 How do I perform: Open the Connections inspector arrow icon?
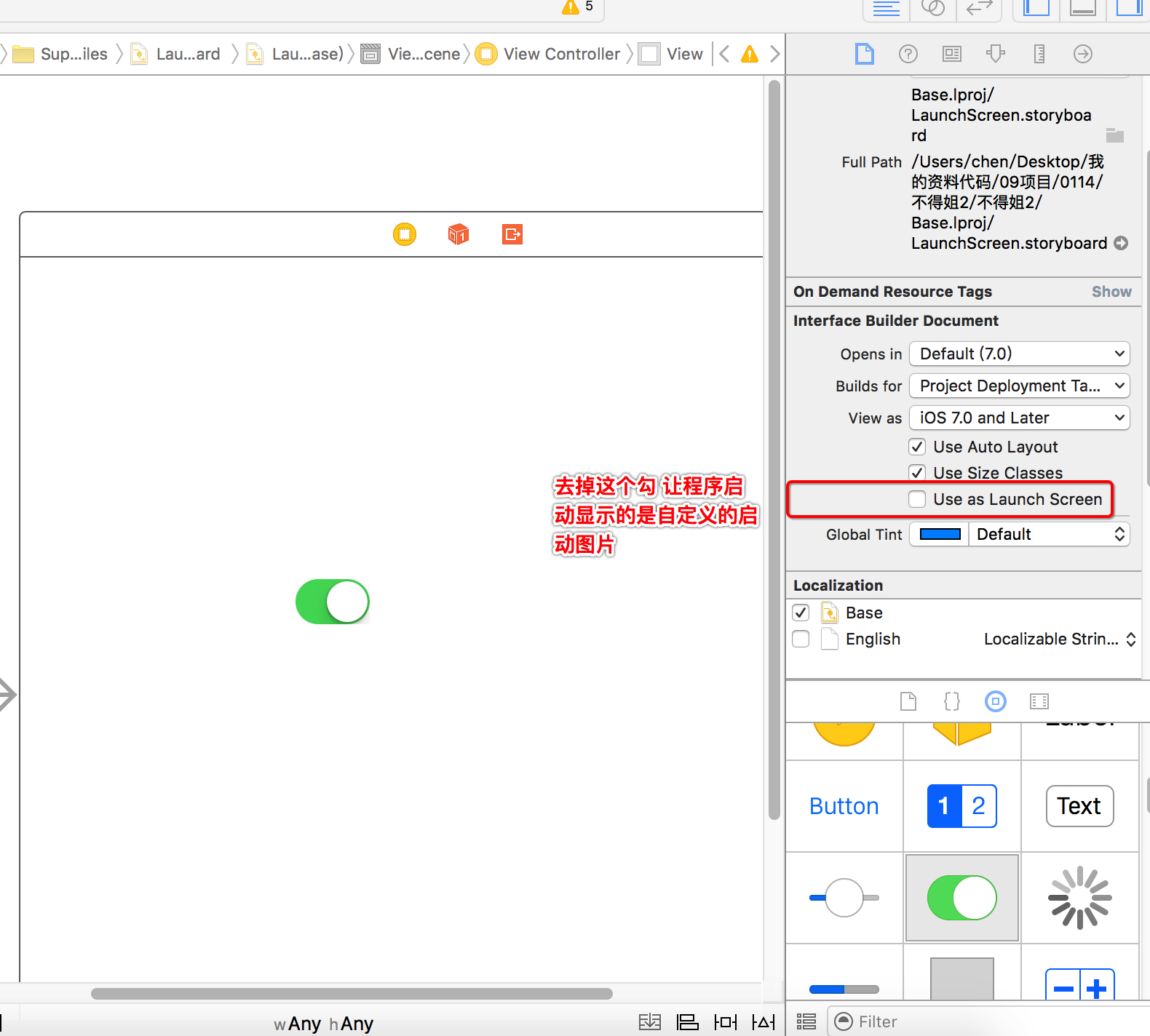coord(1083,54)
